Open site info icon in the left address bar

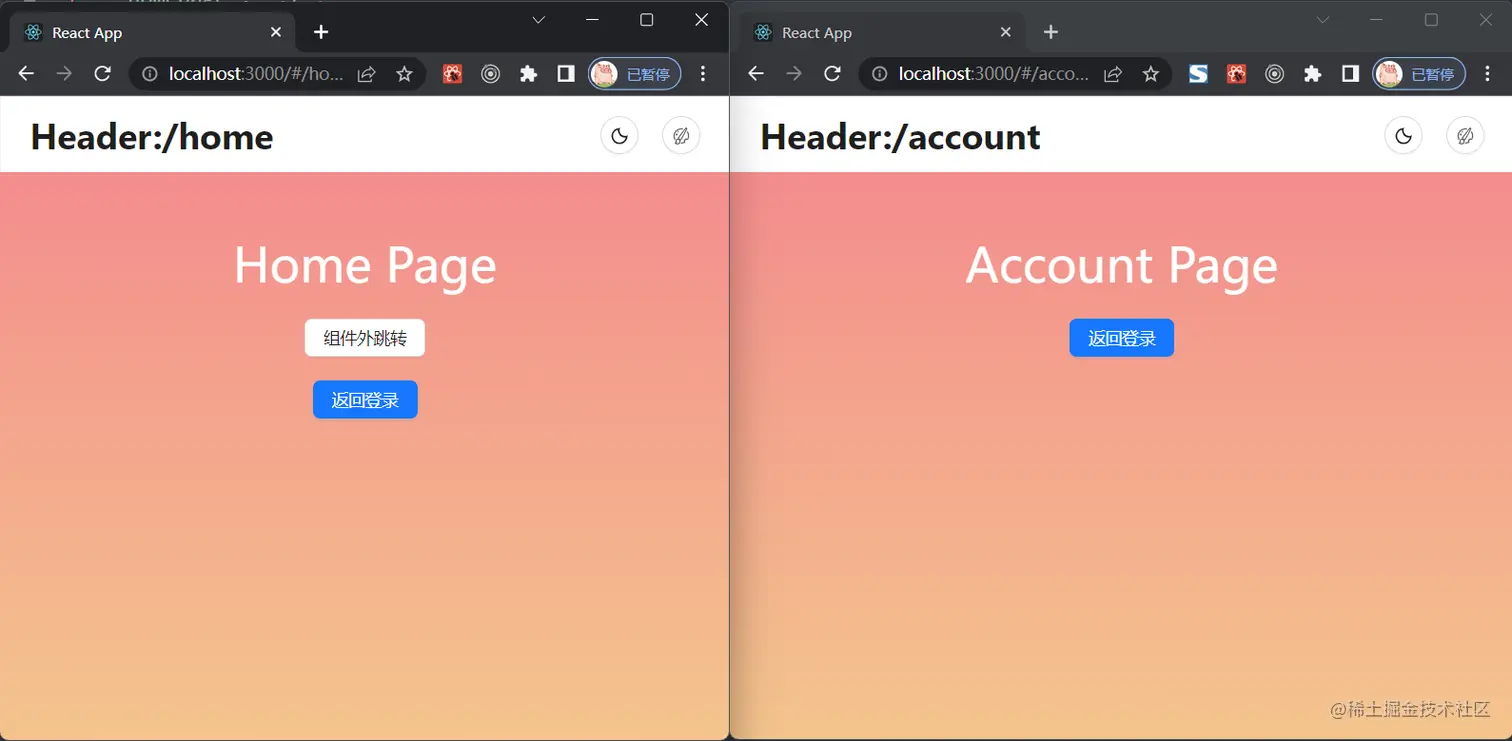coord(150,74)
